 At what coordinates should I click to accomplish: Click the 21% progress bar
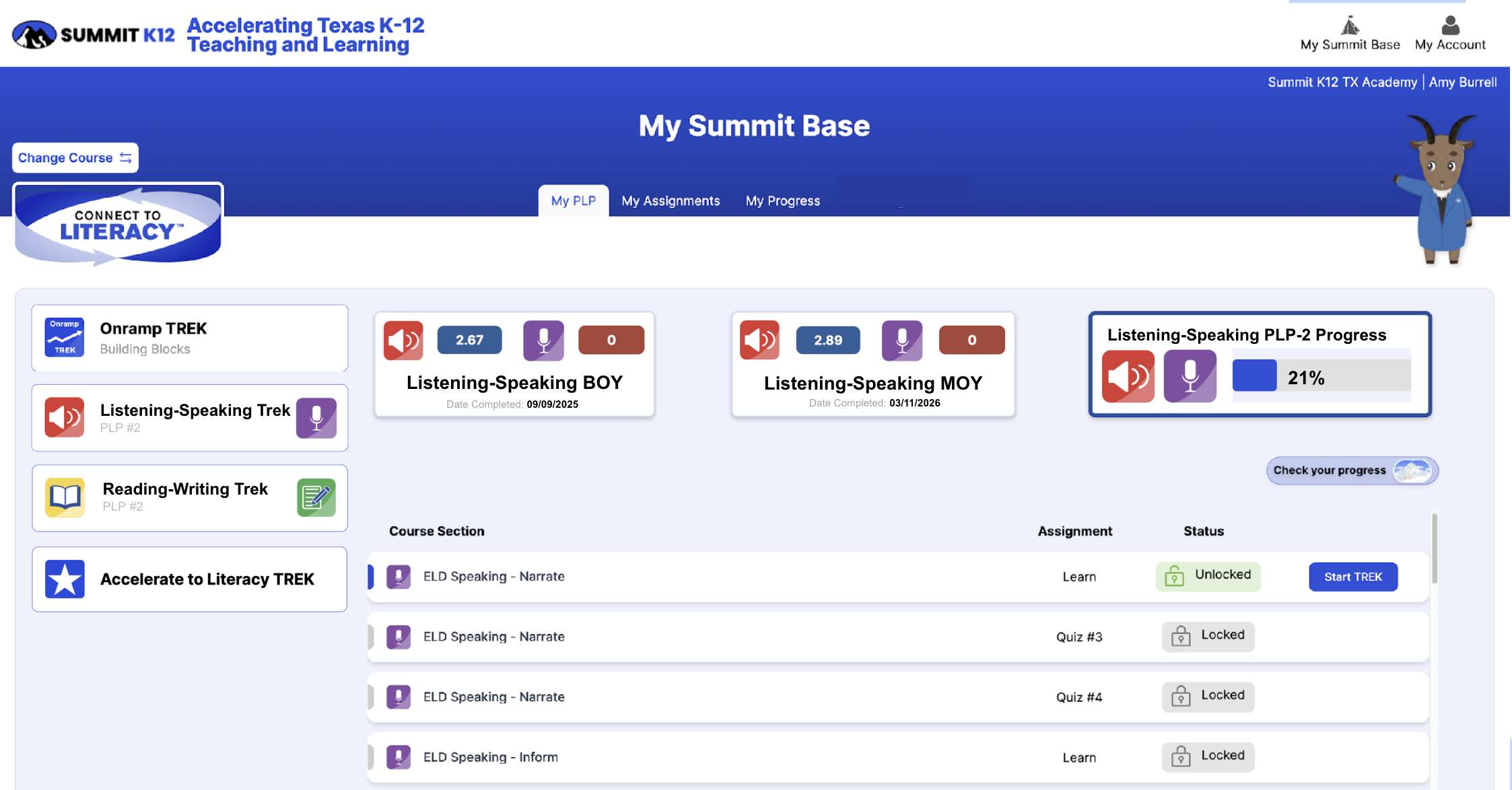pyautogui.click(x=1321, y=375)
